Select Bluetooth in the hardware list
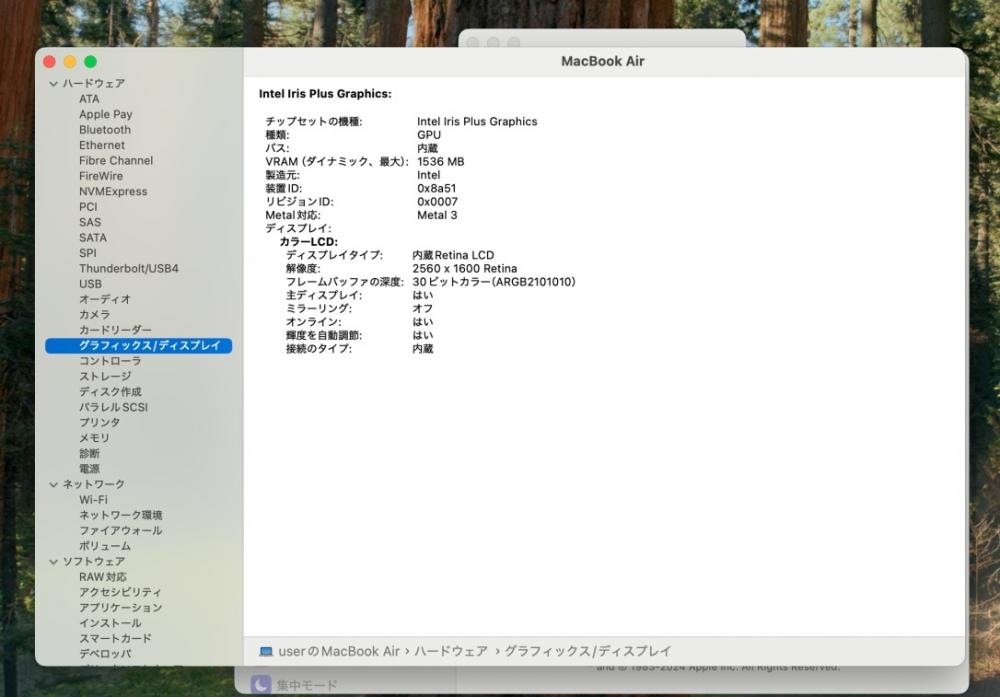Viewport: 1000px width, 697px height. tap(105, 129)
